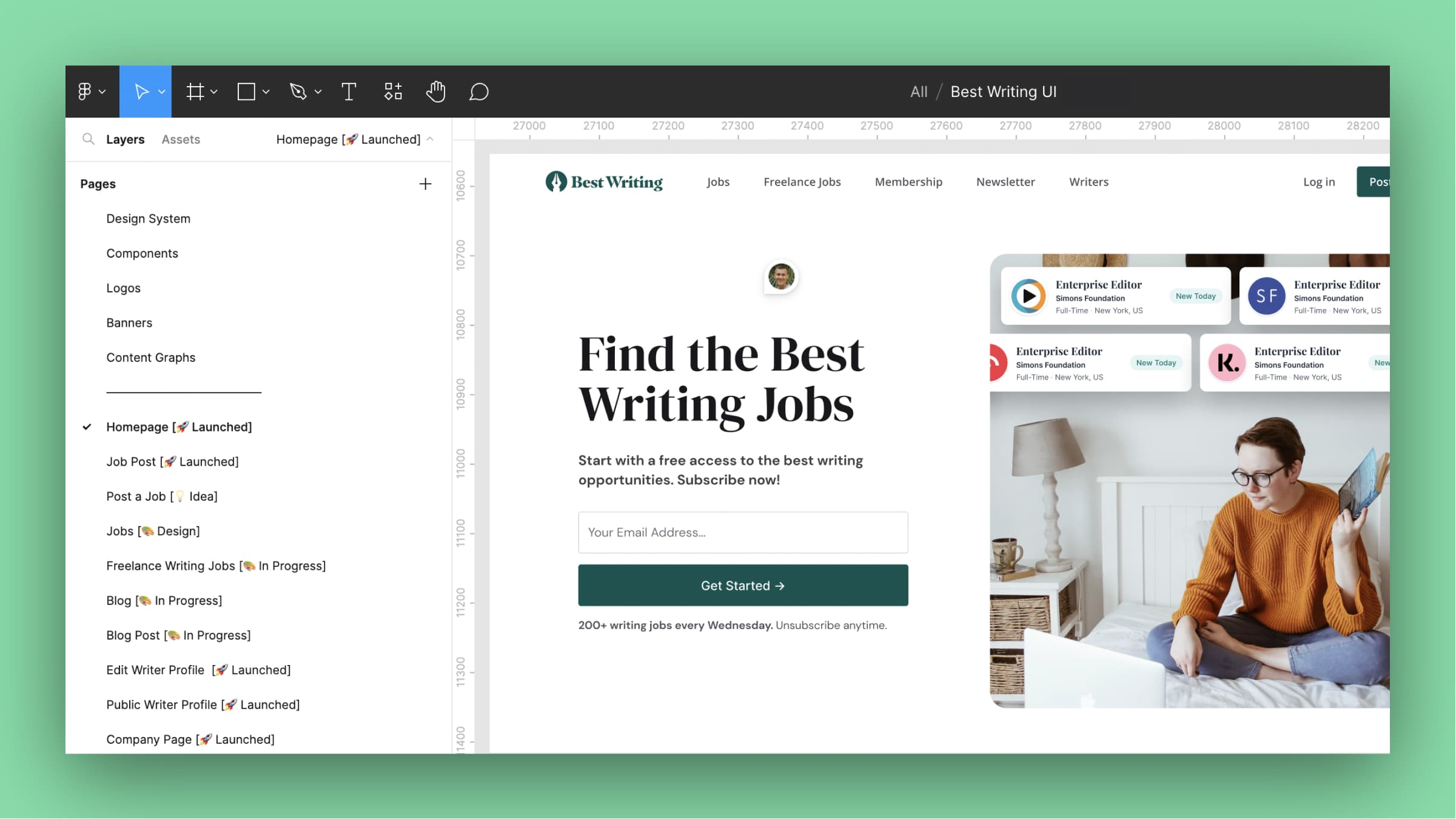Click the Comment/Annotation tool

click(x=479, y=92)
